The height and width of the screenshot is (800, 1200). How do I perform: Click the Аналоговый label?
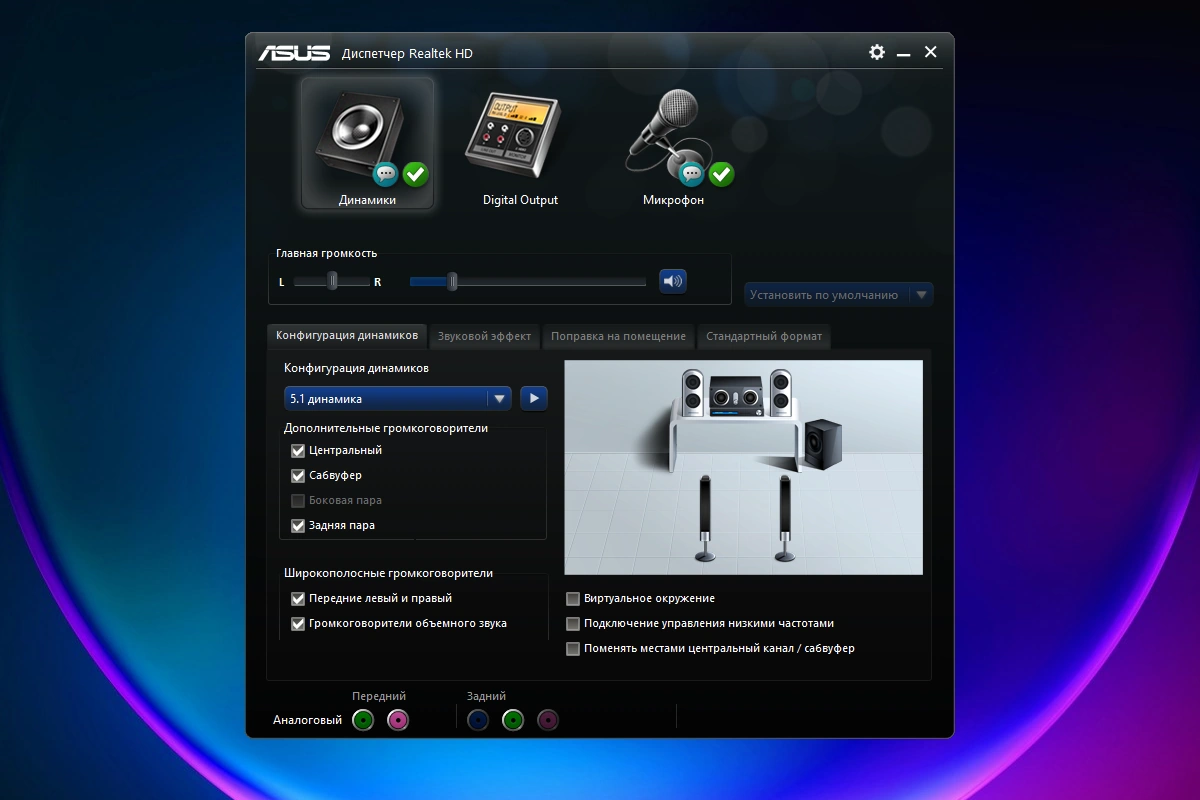(308, 720)
